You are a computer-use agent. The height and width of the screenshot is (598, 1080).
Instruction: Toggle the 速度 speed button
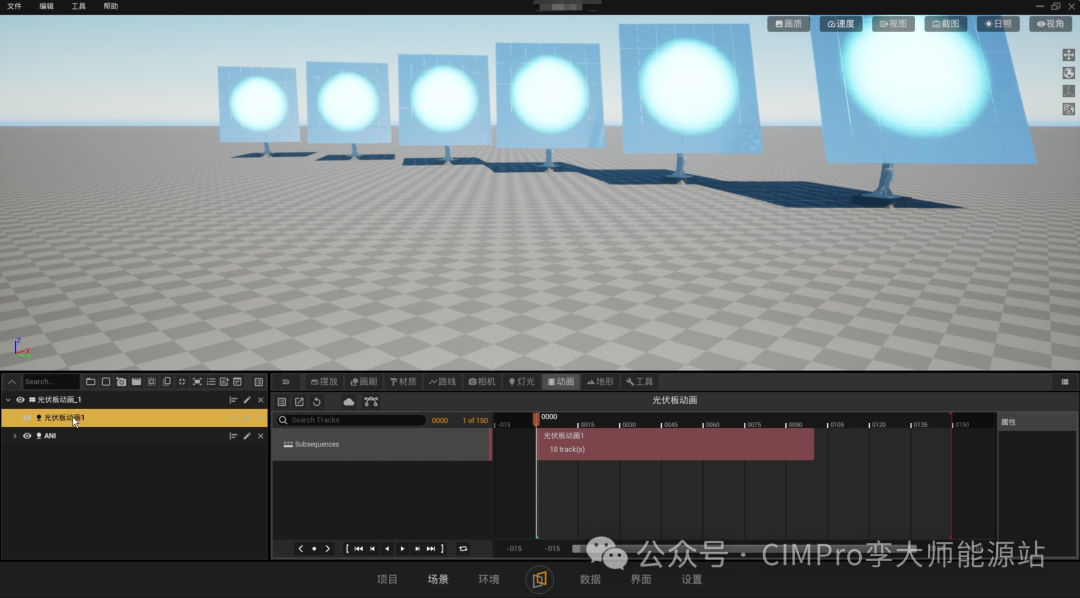(x=841, y=23)
